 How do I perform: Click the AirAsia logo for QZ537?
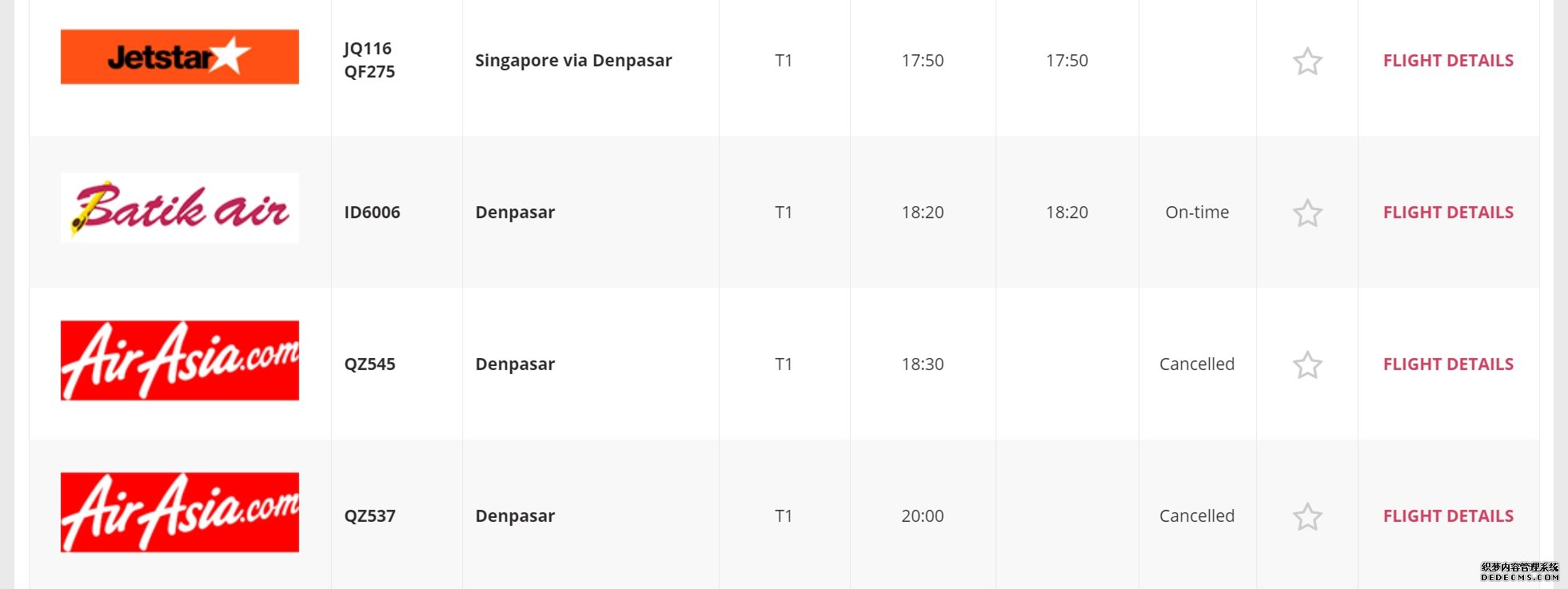coord(180,512)
